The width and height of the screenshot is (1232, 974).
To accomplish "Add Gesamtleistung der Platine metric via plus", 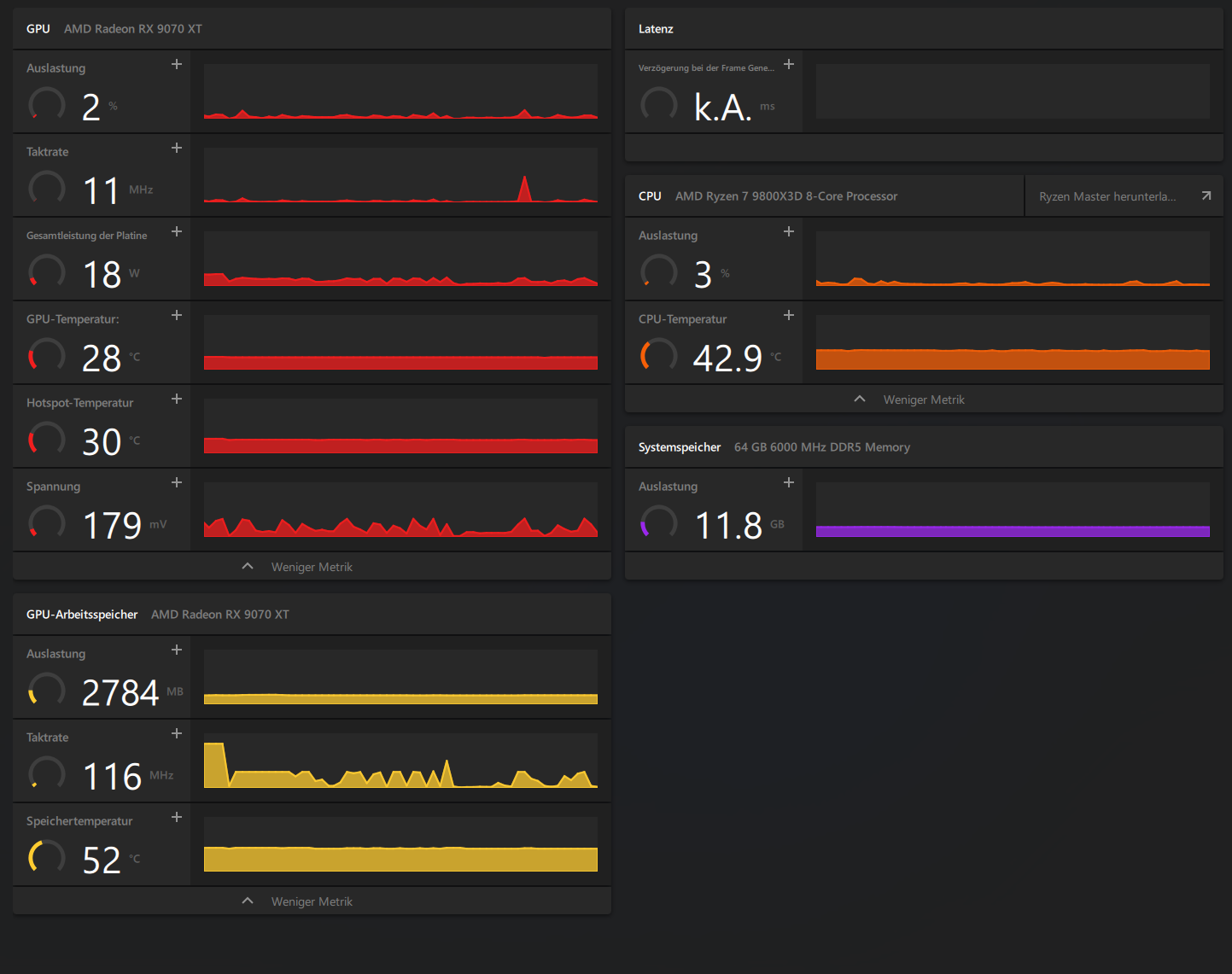I will coord(177,231).
